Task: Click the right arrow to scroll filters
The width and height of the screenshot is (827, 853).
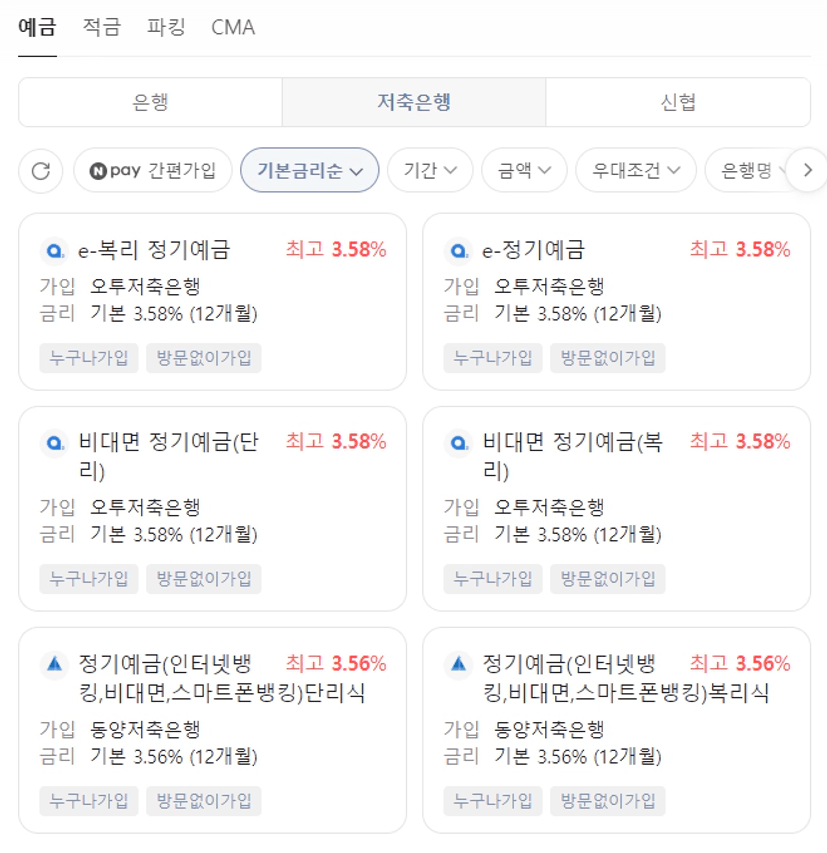Action: (x=807, y=170)
